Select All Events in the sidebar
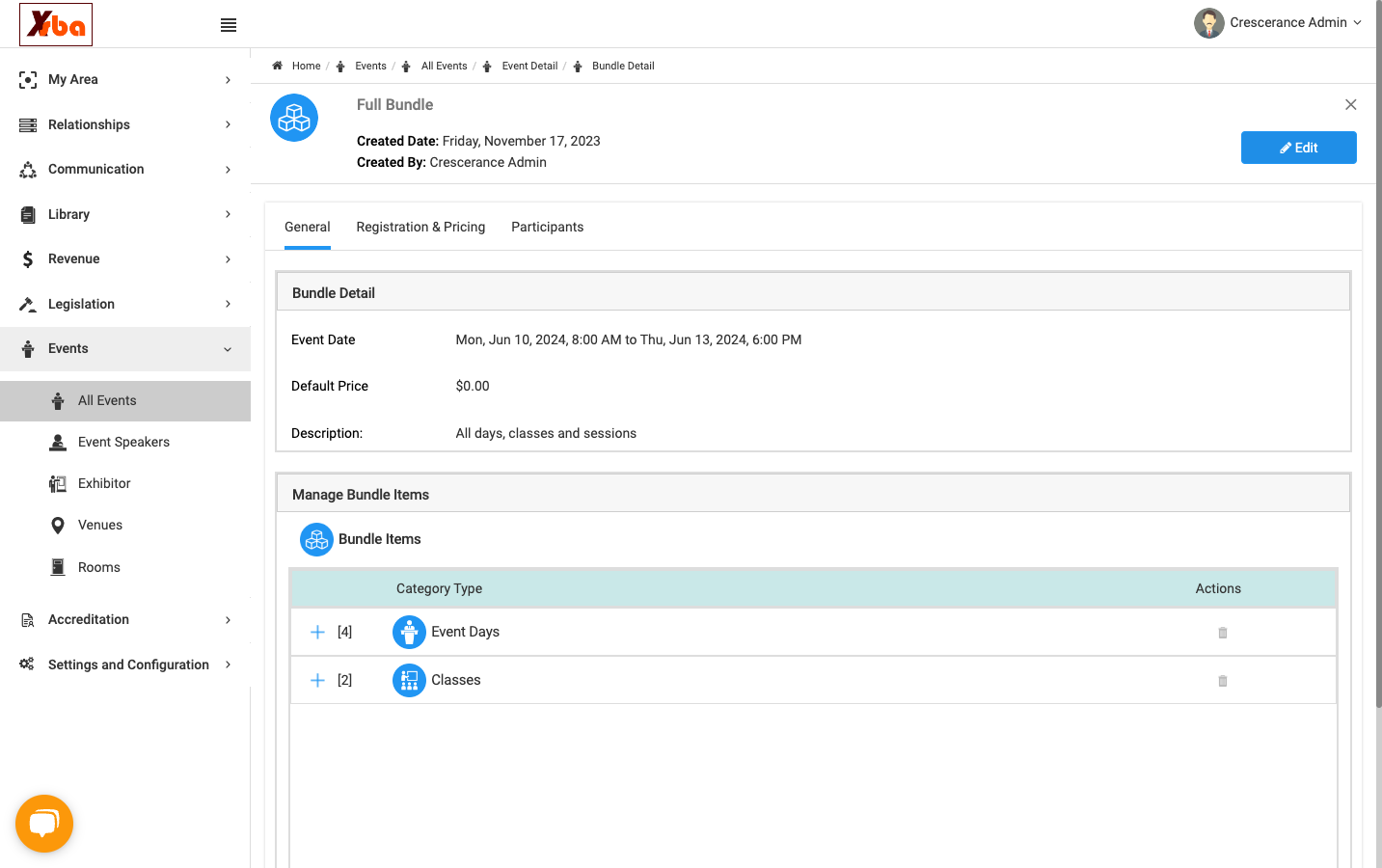 pos(125,401)
